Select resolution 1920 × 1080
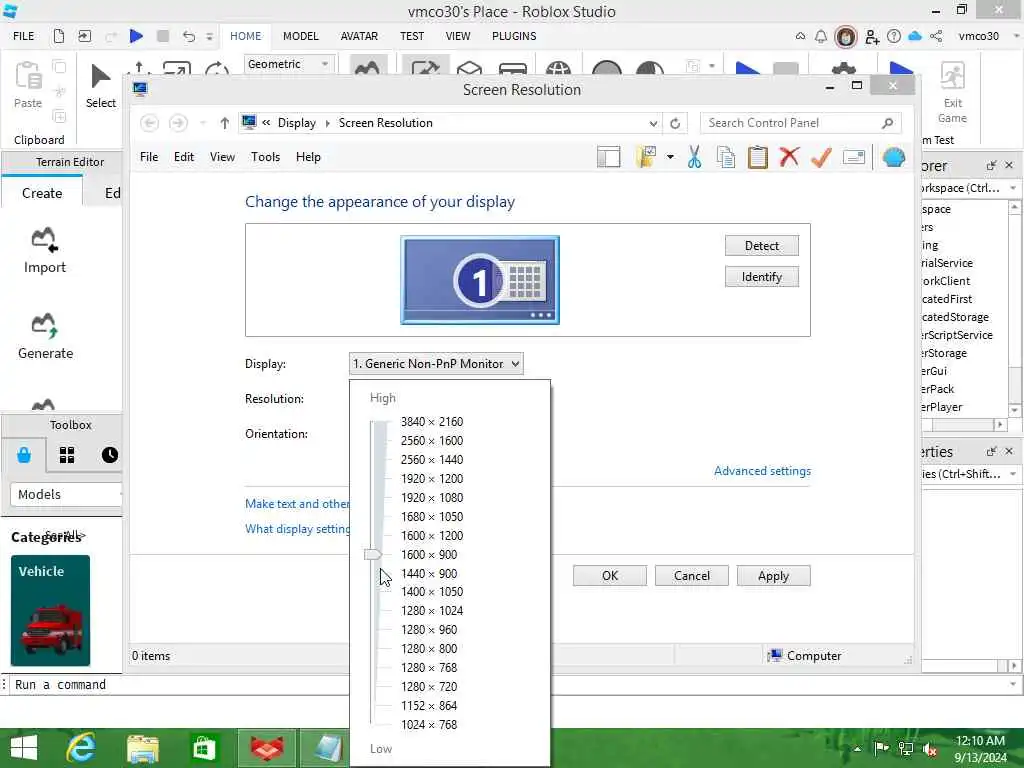1024x768 pixels. (432, 498)
